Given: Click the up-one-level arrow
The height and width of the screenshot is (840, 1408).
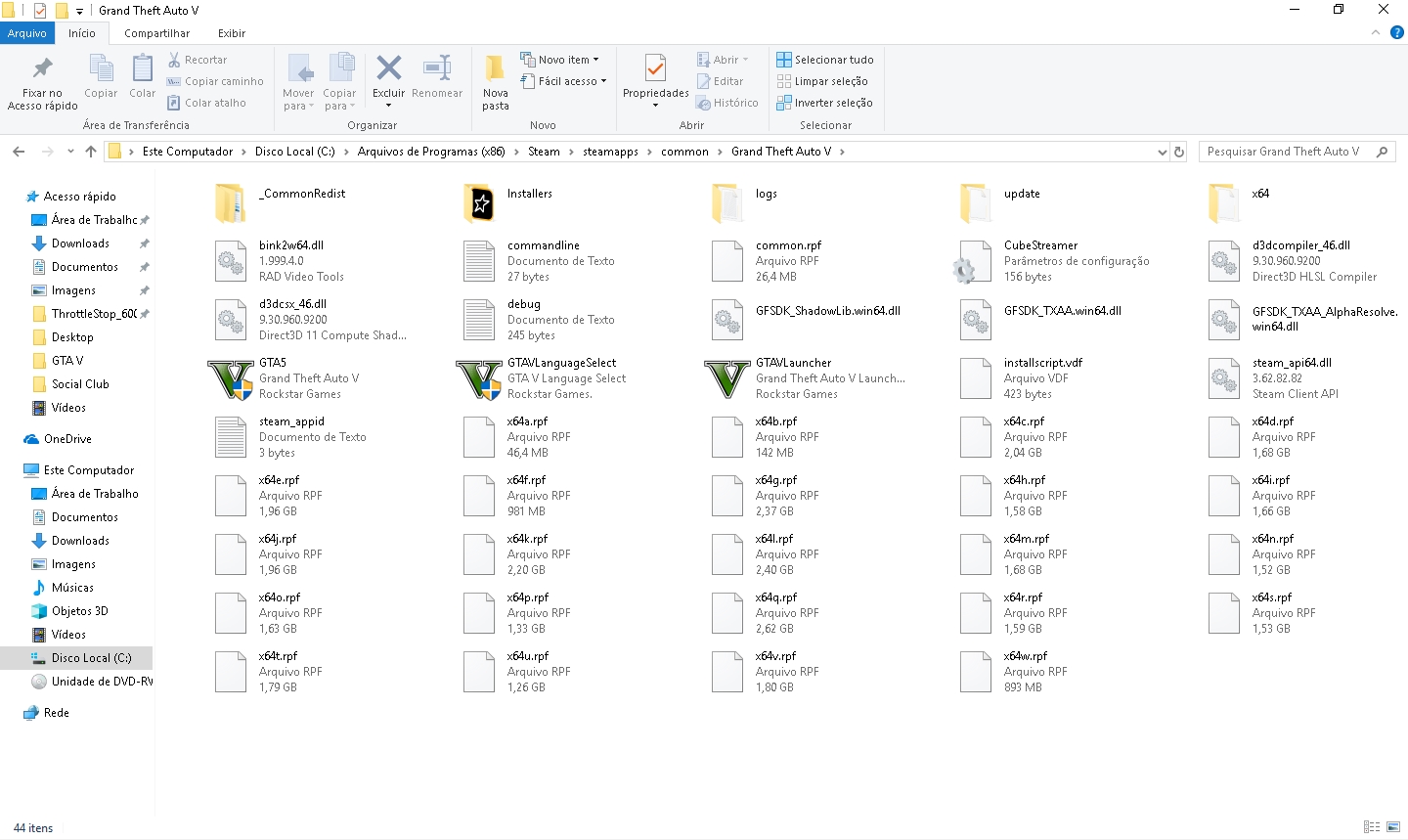Looking at the screenshot, I should (x=91, y=152).
